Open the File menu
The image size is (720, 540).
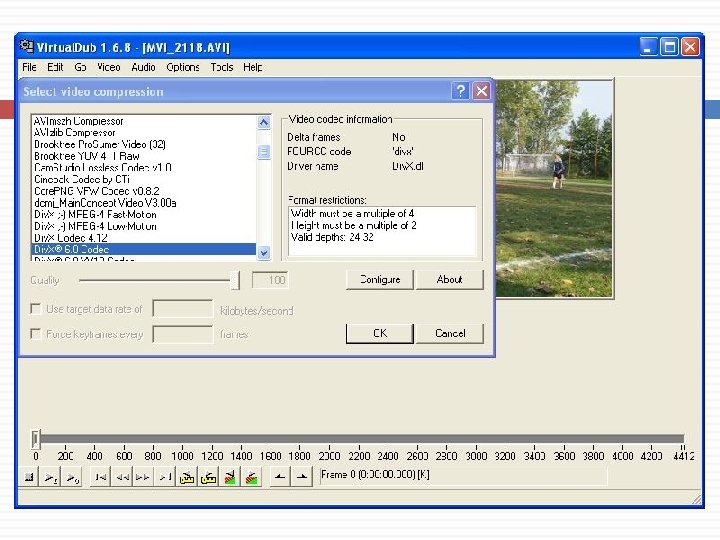[x=29, y=67]
